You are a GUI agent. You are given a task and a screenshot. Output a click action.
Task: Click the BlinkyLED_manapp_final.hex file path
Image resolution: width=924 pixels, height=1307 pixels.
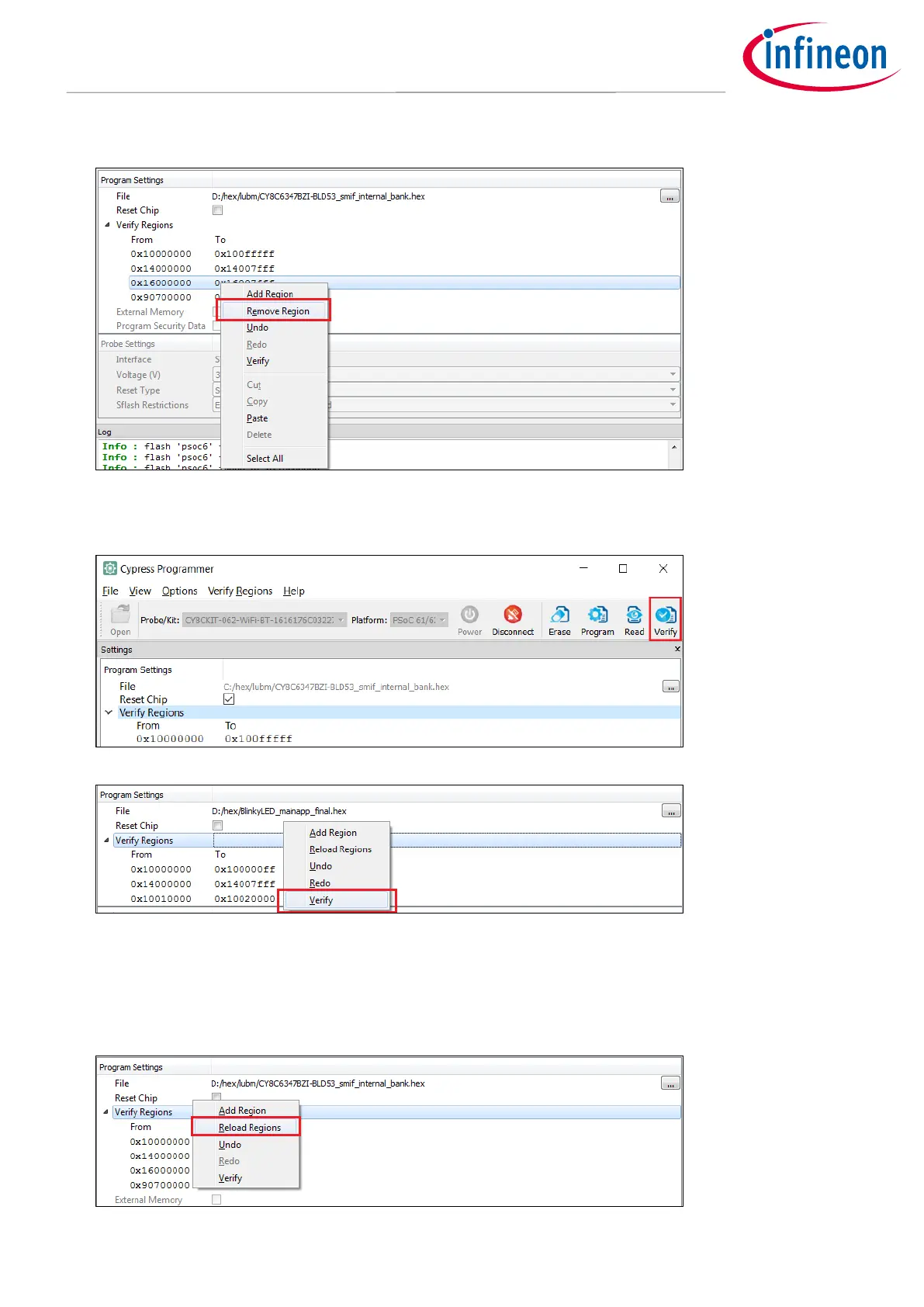tap(279, 811)
